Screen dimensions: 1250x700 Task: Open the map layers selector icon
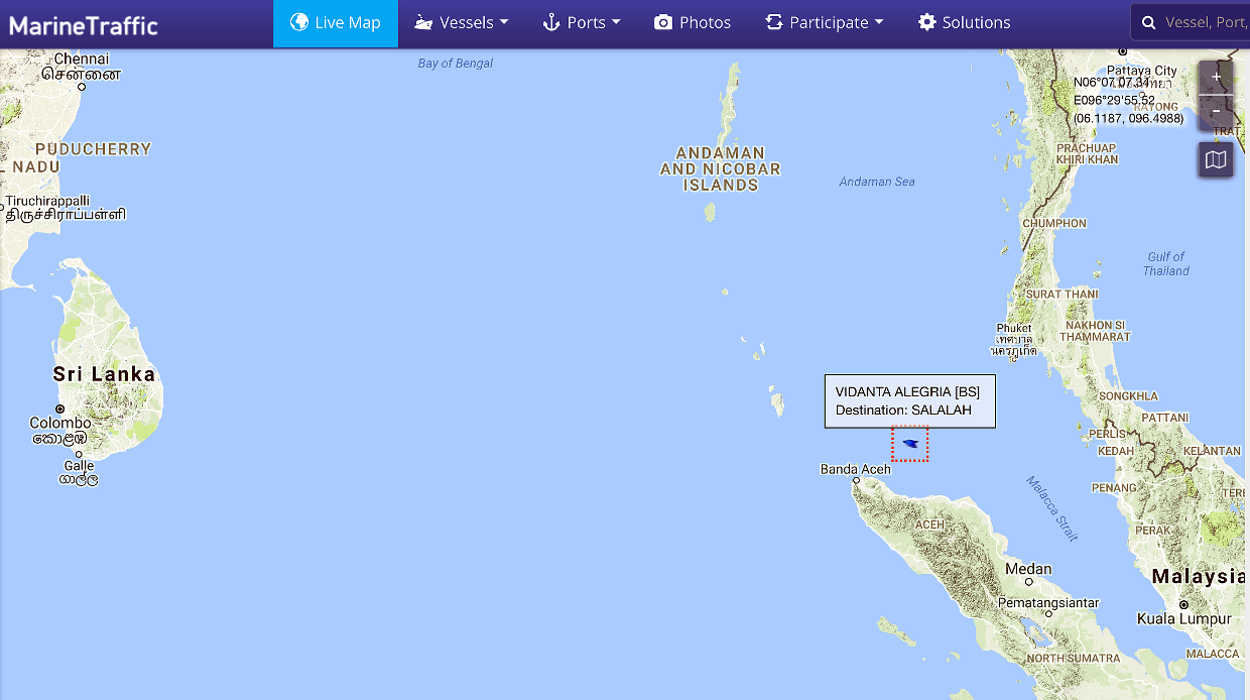tap(1216, 160)
